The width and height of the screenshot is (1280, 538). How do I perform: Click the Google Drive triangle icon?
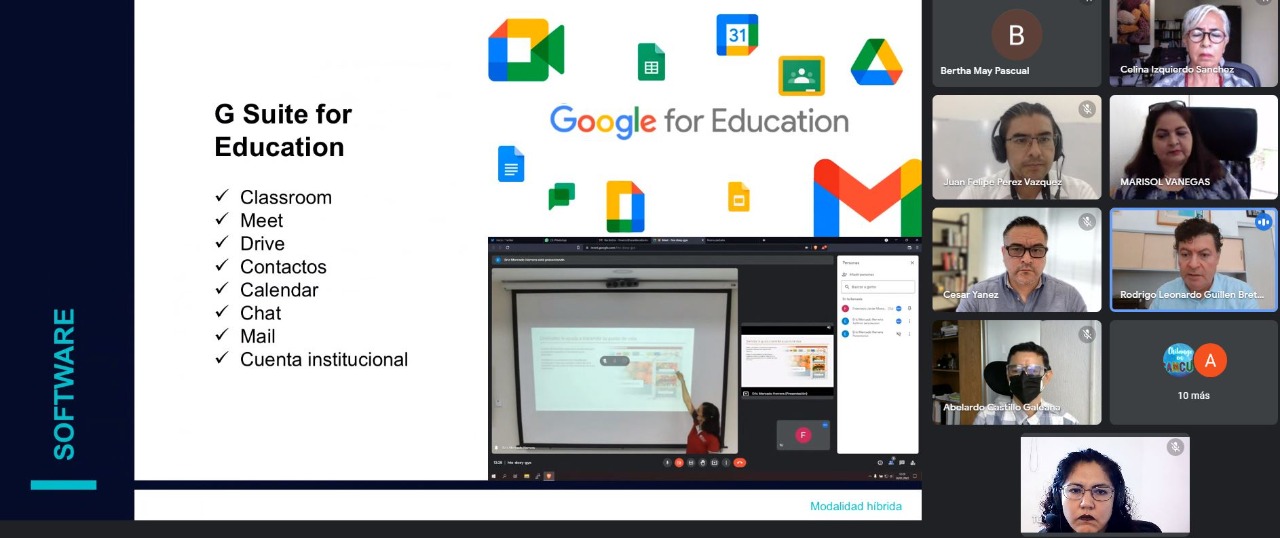[876, 62]
